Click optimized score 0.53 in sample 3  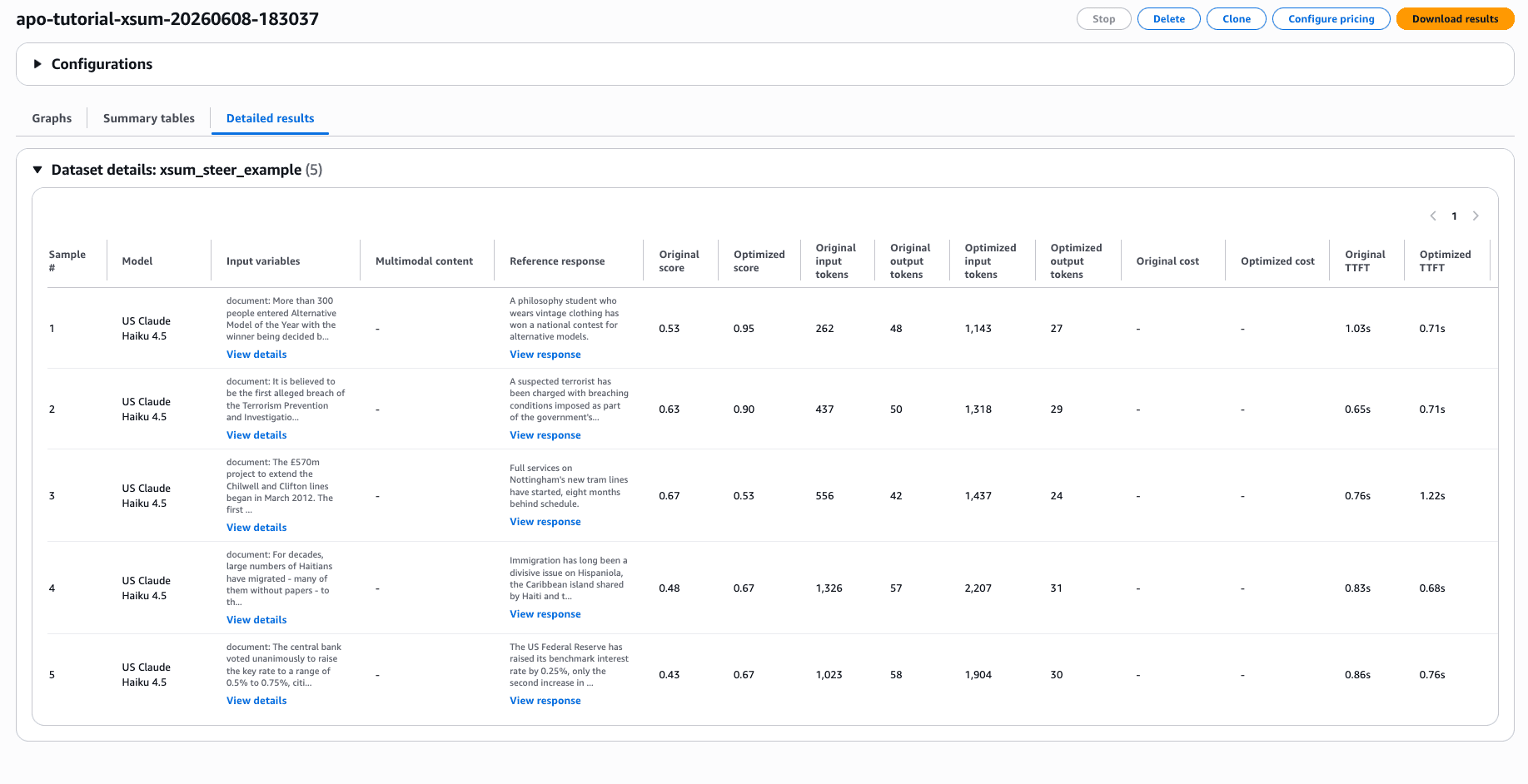(x=744, y=496)
